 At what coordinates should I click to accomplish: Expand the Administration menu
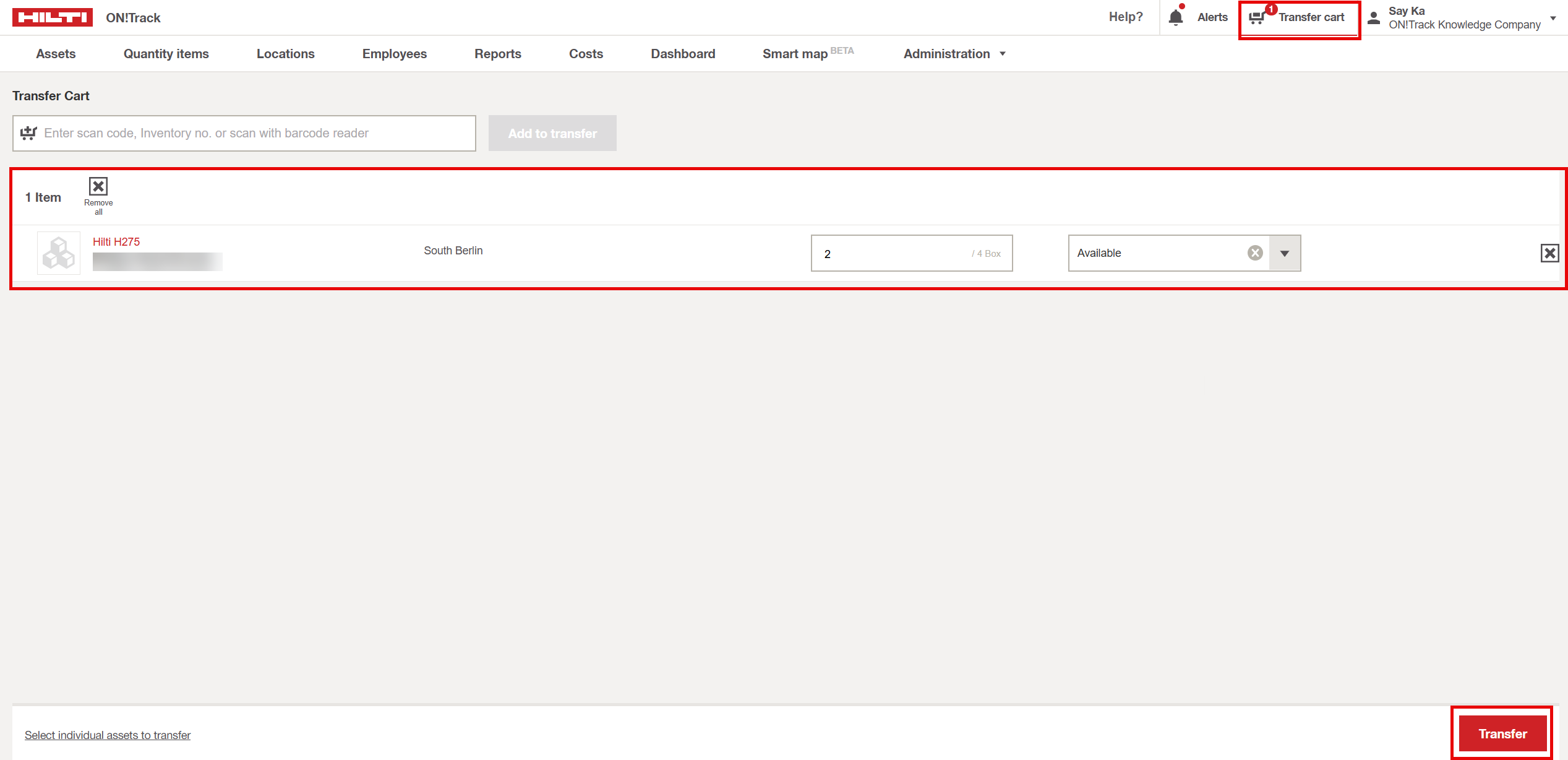coord(954,54)
